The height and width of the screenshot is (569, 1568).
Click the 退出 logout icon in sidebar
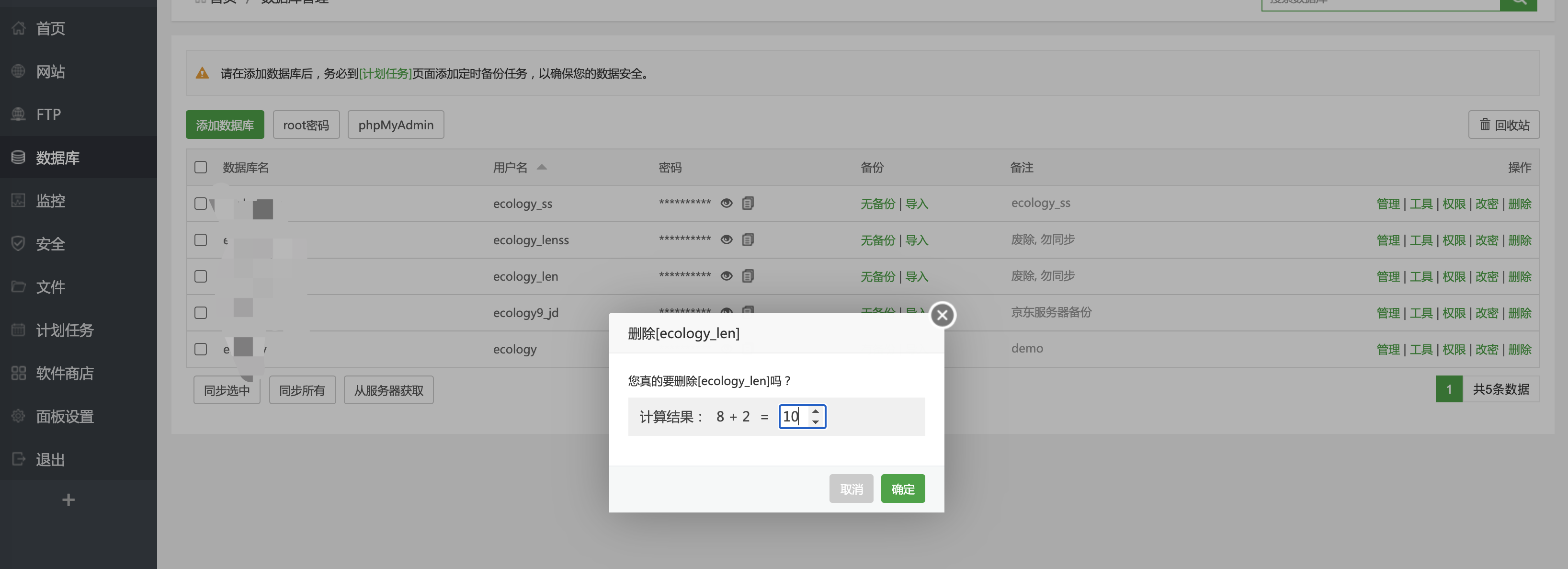[x=18, y=459]
